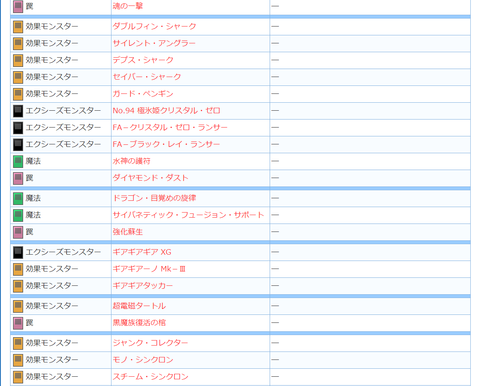Click the orange monster icon in ジャンク・コレクター row
The image size is (480, 386).
pos(18,343)
